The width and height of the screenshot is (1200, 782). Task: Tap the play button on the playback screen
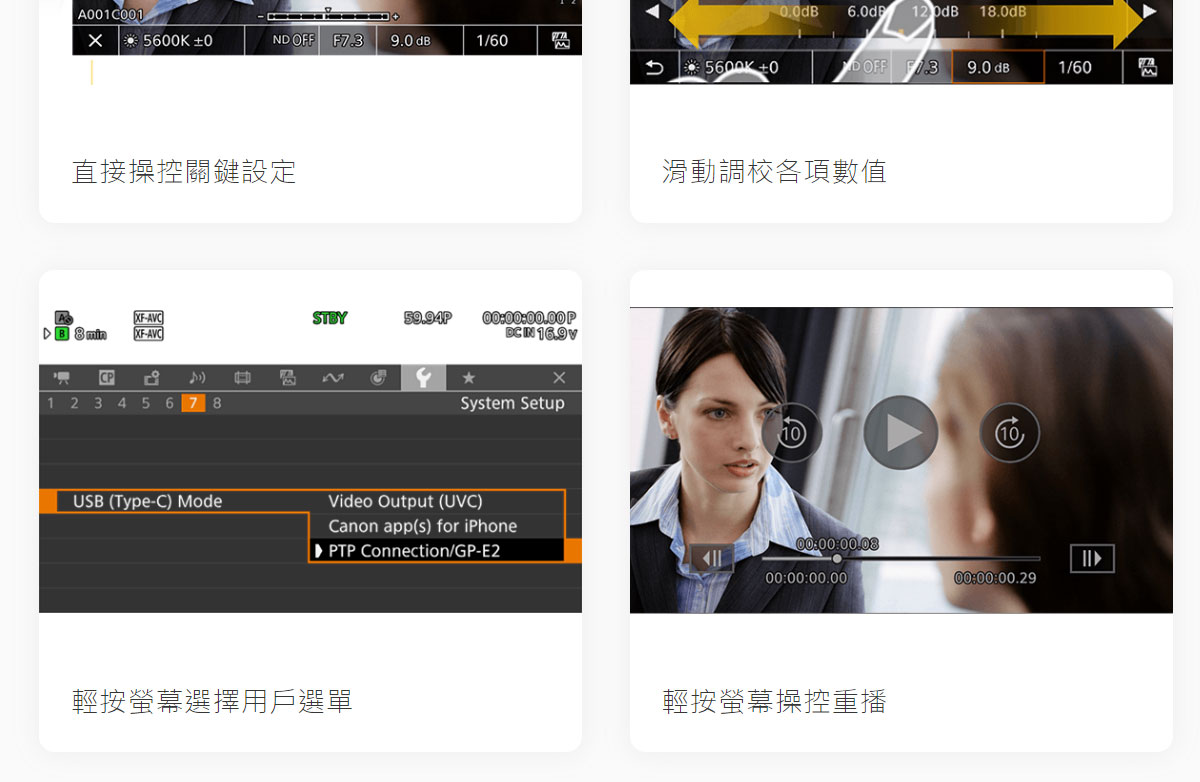click(x=901, y=433)
